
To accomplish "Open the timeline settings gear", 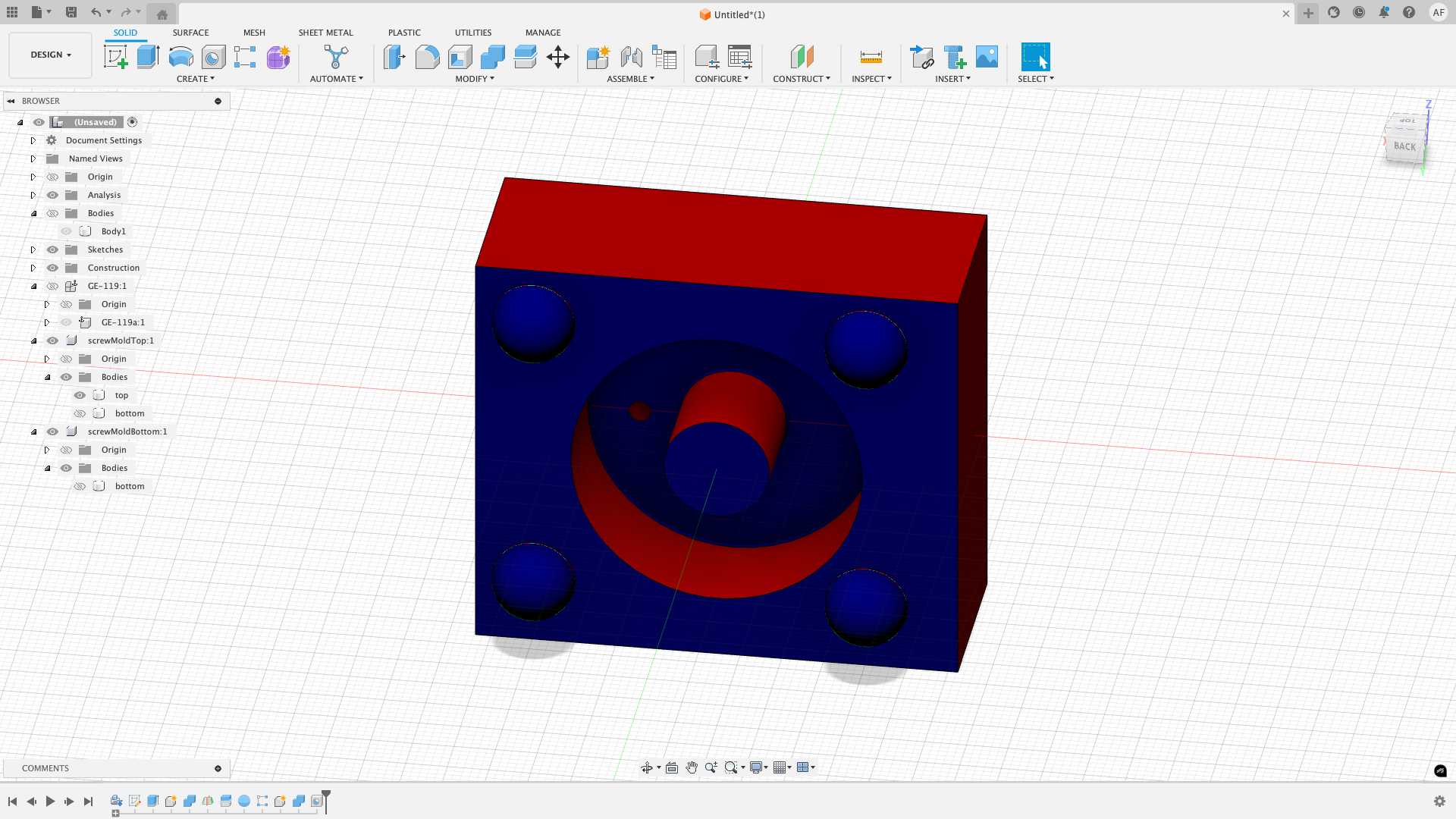I will point(1439,801).
